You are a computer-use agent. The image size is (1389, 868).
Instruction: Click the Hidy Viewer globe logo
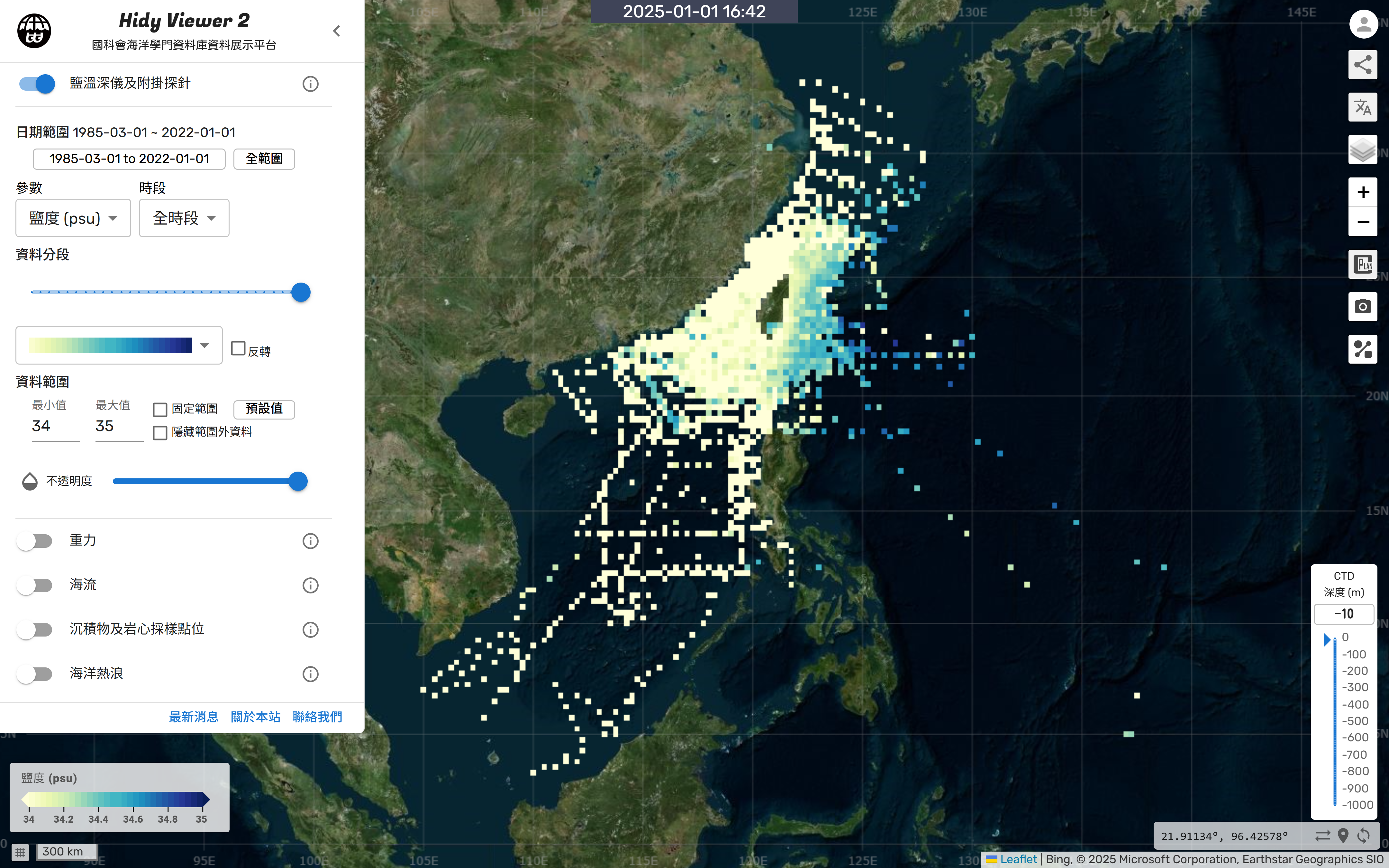click(34, 31)
